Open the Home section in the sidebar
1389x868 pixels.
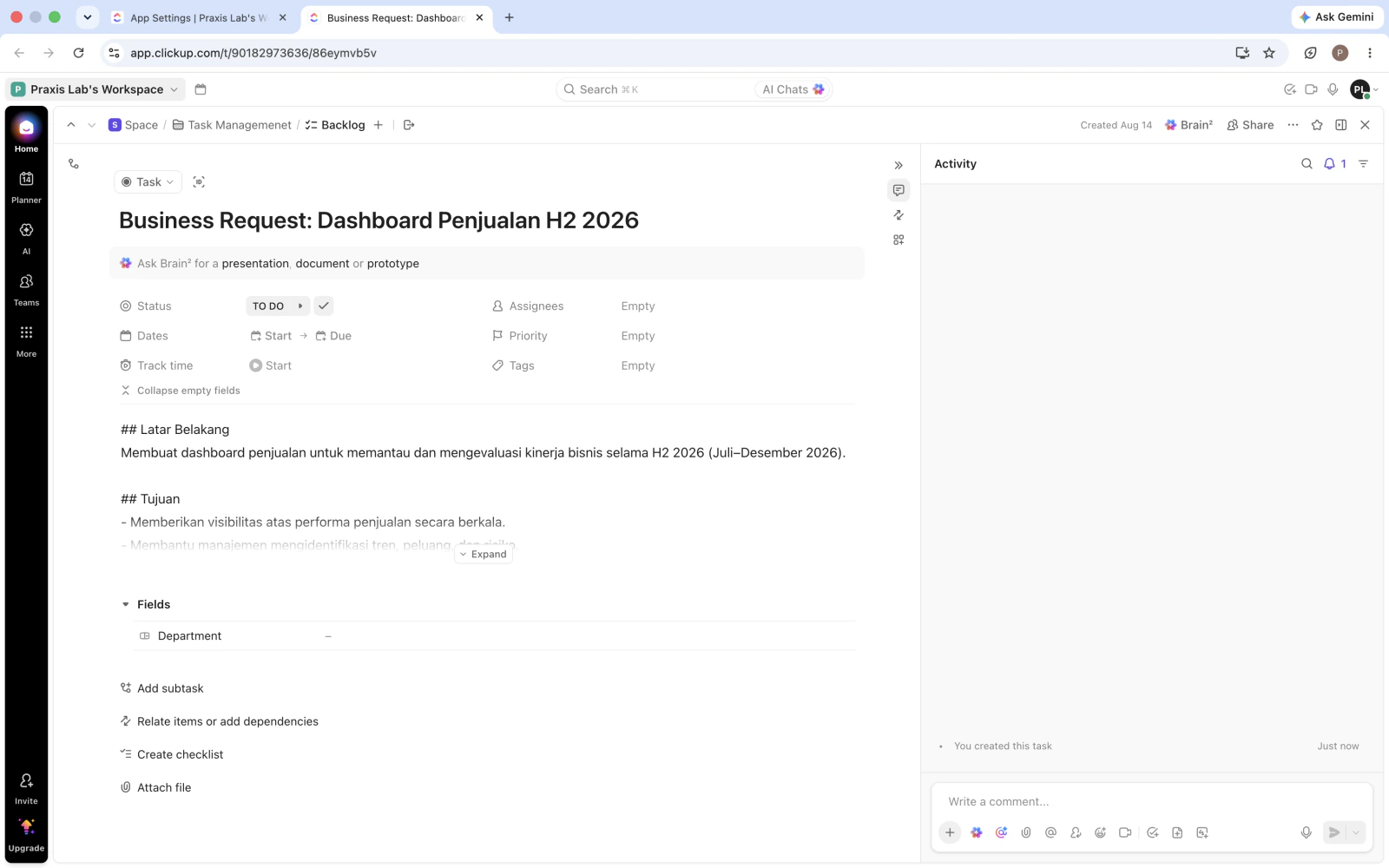point(26,134)
